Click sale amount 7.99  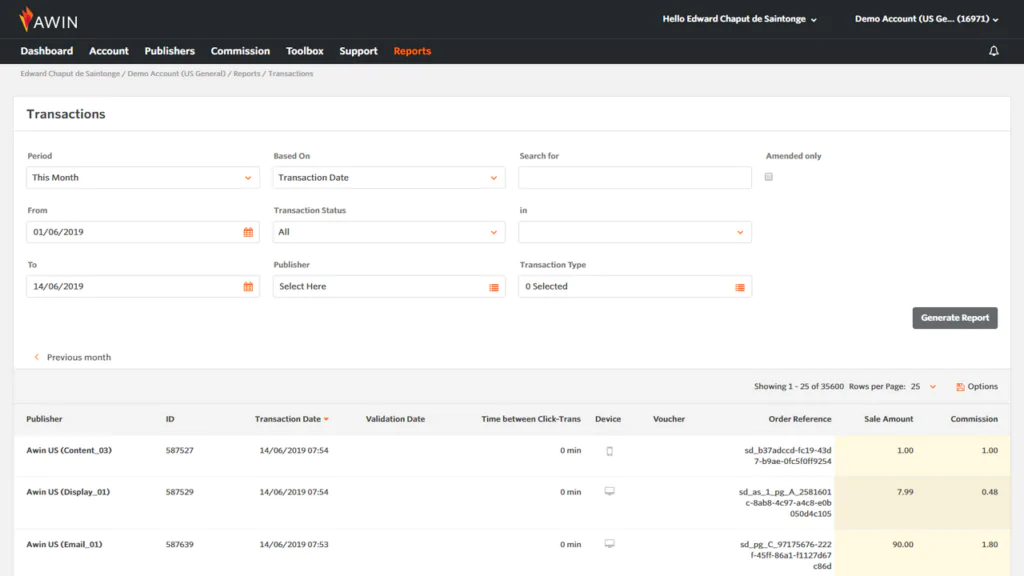pyautogui.click(x=905, y=492)
